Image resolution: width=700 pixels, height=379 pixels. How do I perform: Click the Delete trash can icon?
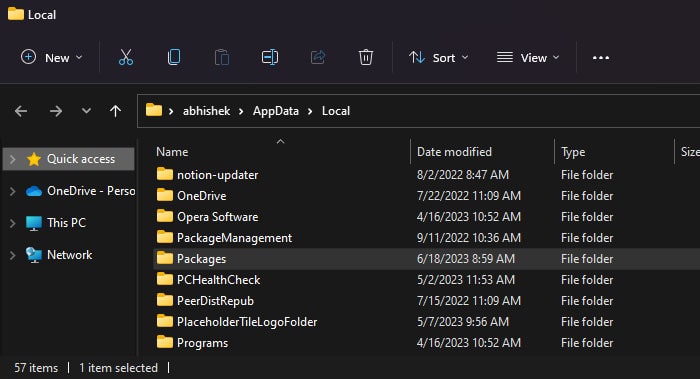point(366,58)
